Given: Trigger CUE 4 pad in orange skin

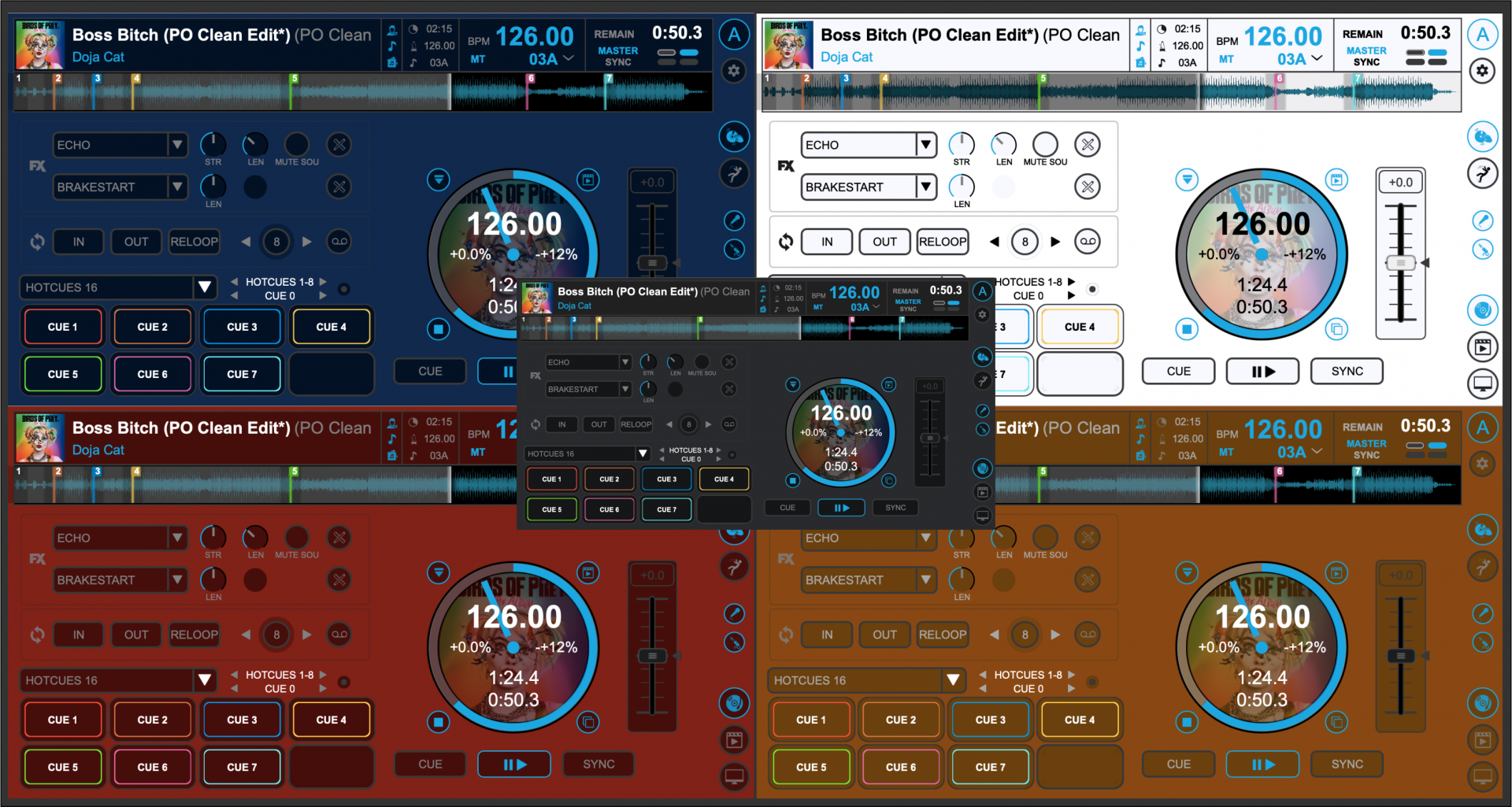Looking at the screenshot, I should [x=1080, y=720].
